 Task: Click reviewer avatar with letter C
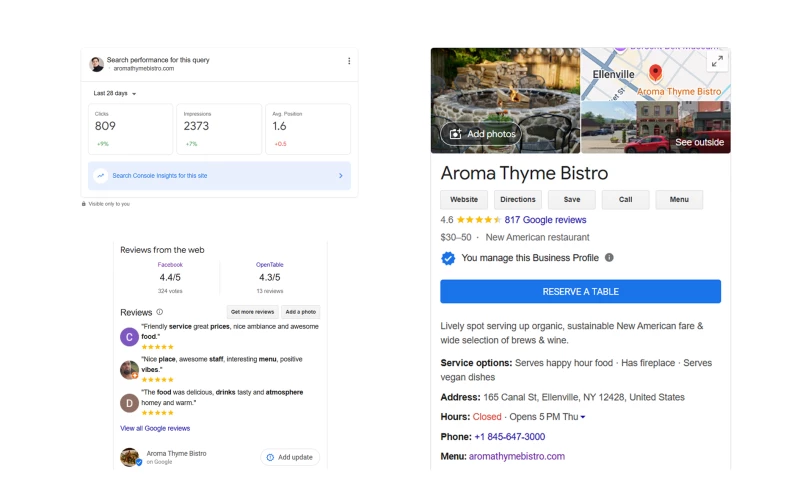click(129, 337)
